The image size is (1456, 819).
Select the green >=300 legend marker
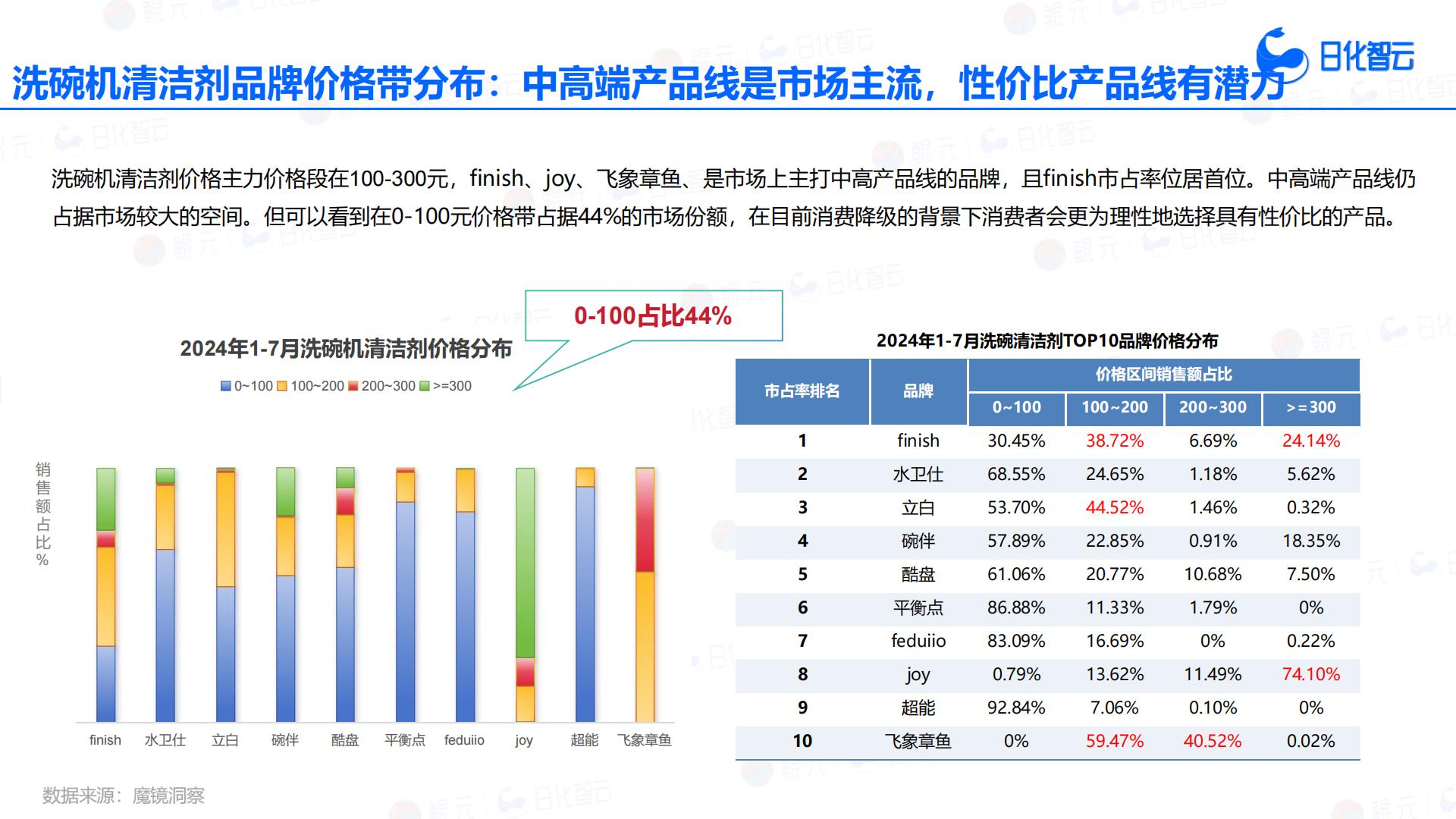tap(425, 386)
